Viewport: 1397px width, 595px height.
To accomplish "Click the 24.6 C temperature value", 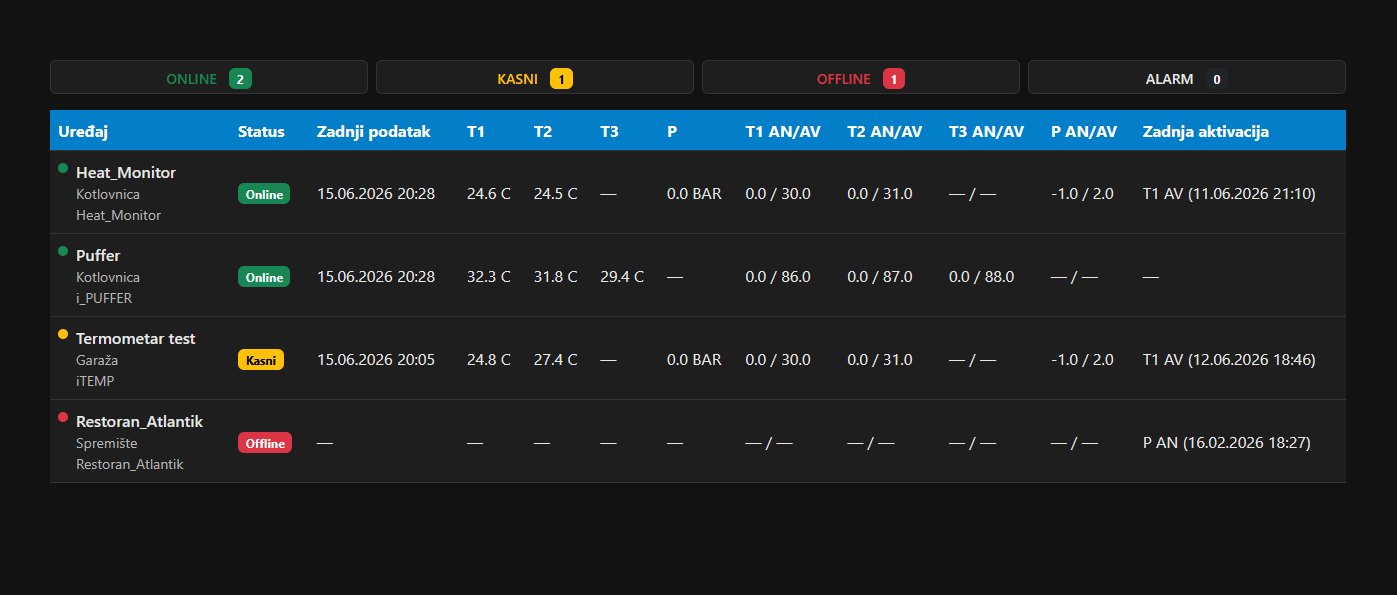I will click(x=489, y=193).
